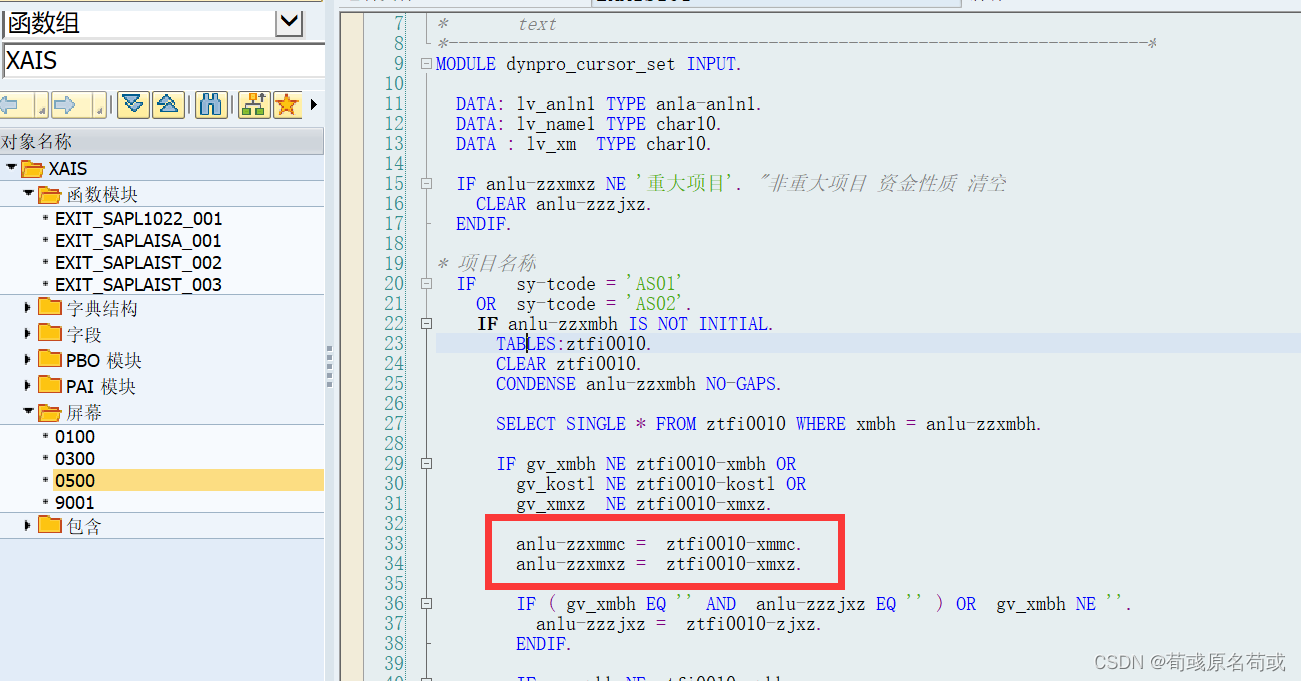Click the binoculars find icon
This screenshot has height=681, width=1301.
[211, 104]
